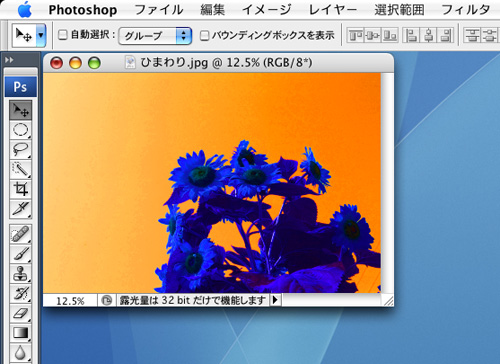The height and width of the screenshot is (364, 500).
Task: Open the Apple menu
Action: coord(25,9)
